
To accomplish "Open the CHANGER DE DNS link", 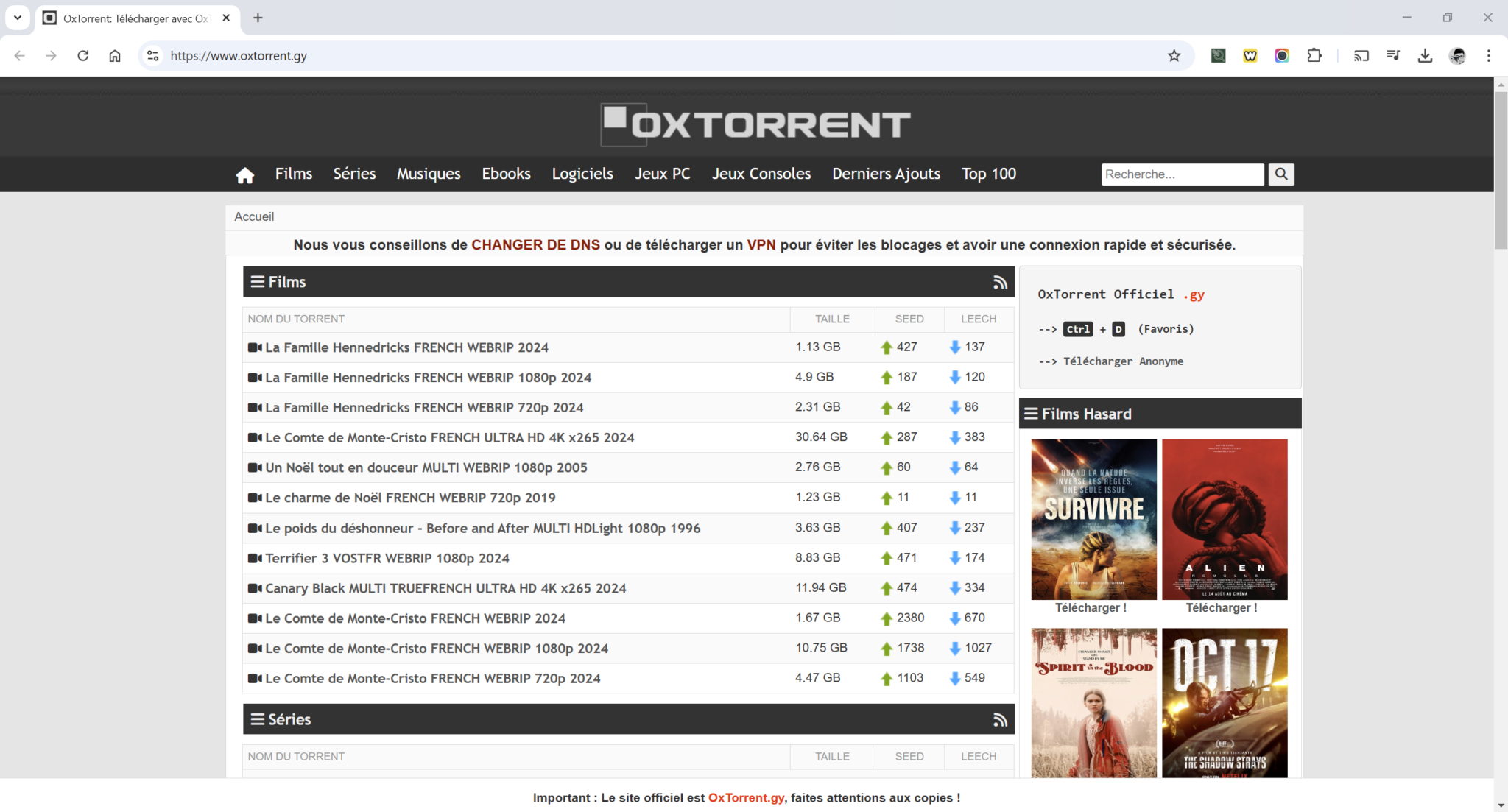I will point(535,244).
